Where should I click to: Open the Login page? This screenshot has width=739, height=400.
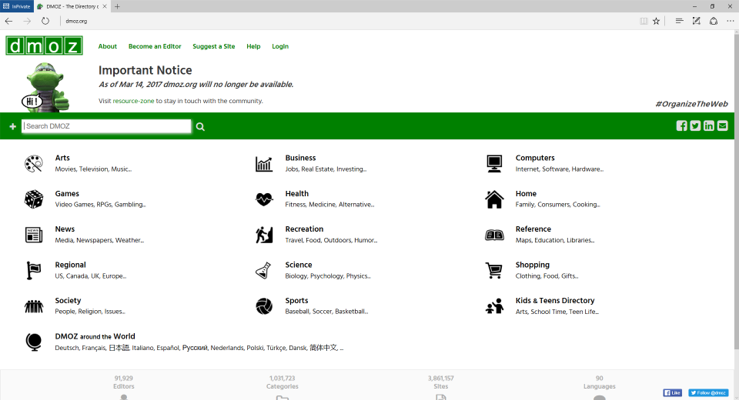click(280, 46)
